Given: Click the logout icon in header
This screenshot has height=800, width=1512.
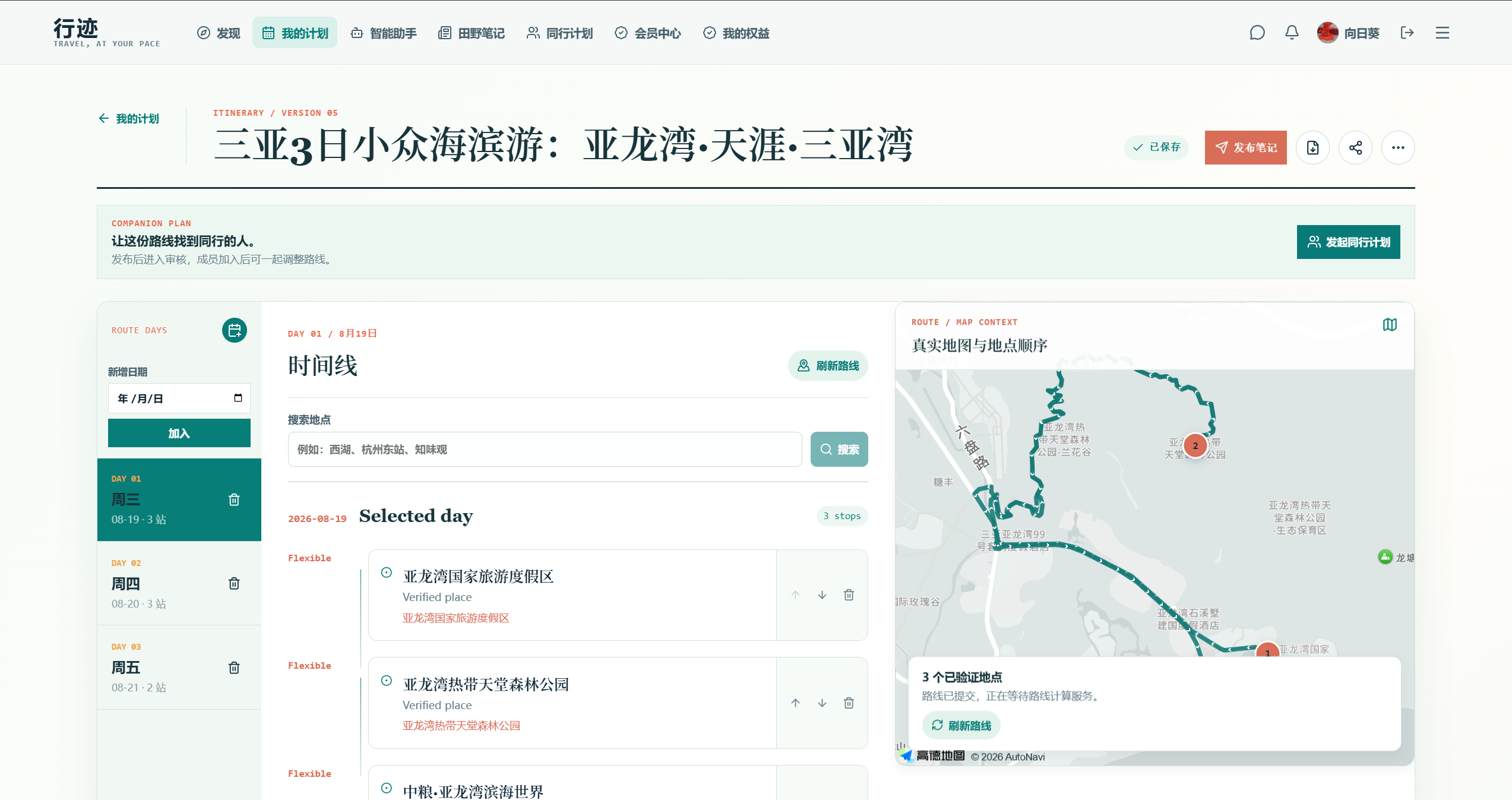Looking at the screenshot, I should pyautogui.click(x=1407, y=33).
